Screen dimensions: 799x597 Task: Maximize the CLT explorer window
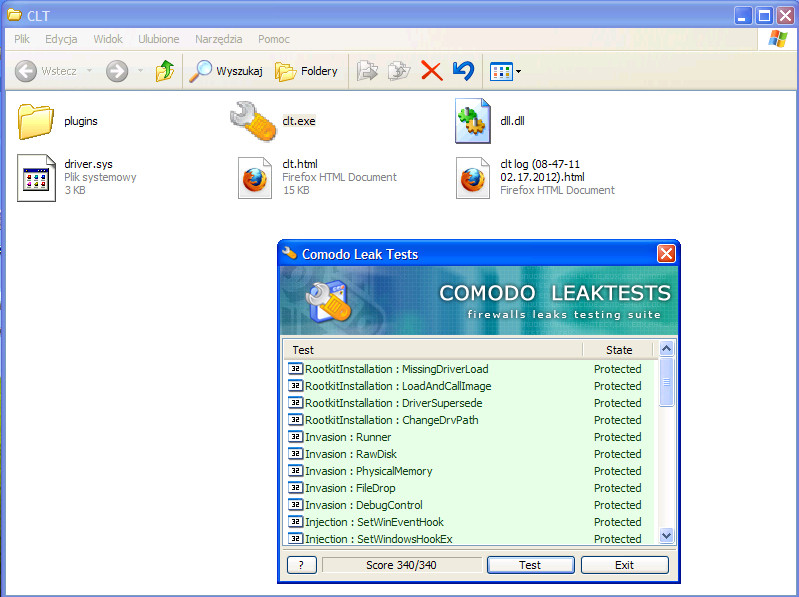pos(764,15)
